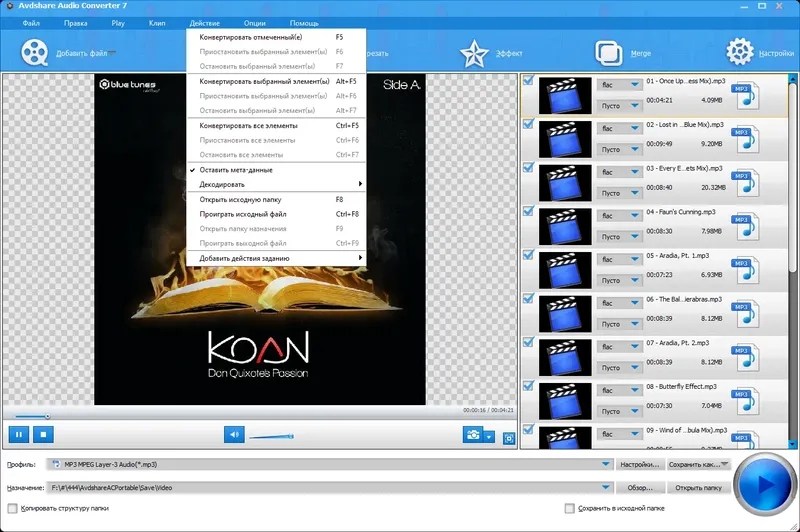Click MP3 output icon for 05 - Aradia, Pt. 1
The height and width of the screenshot is (532, 800).
(x=745, y=270)
